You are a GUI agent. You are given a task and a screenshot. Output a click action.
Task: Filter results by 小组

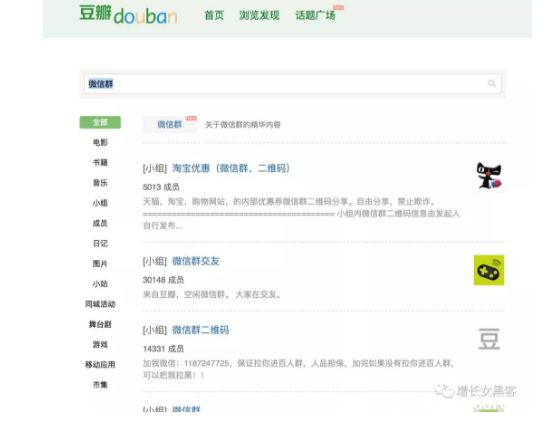(100, 203)
